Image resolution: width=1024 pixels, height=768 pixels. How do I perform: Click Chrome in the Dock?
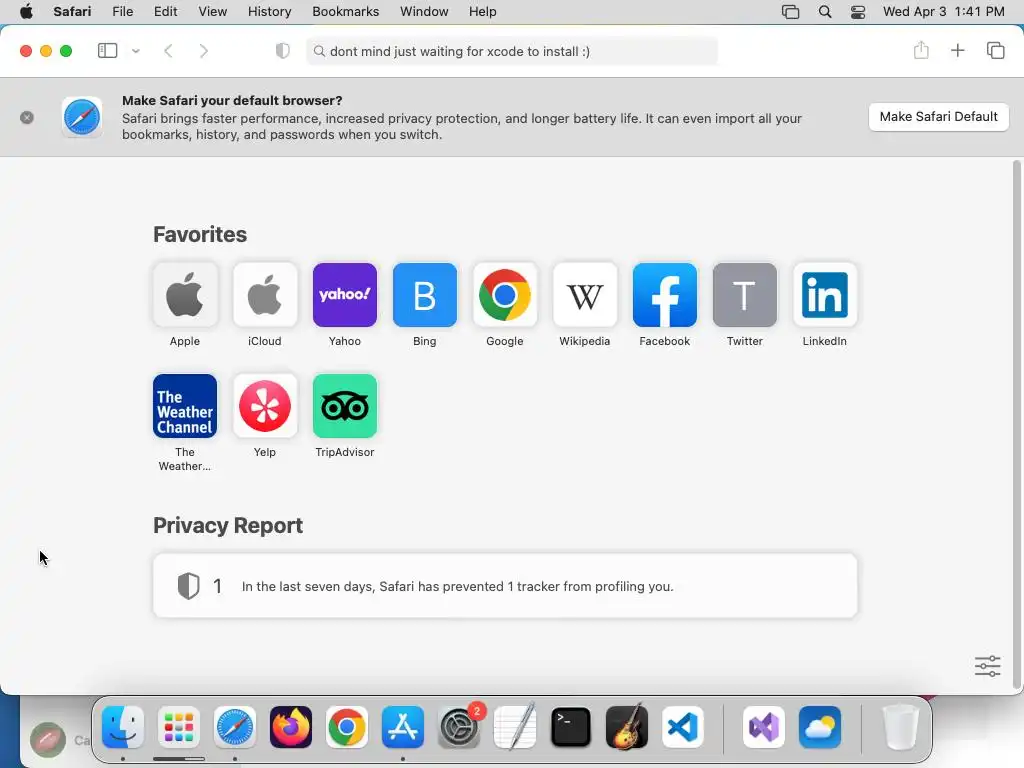tap(347, 727)
